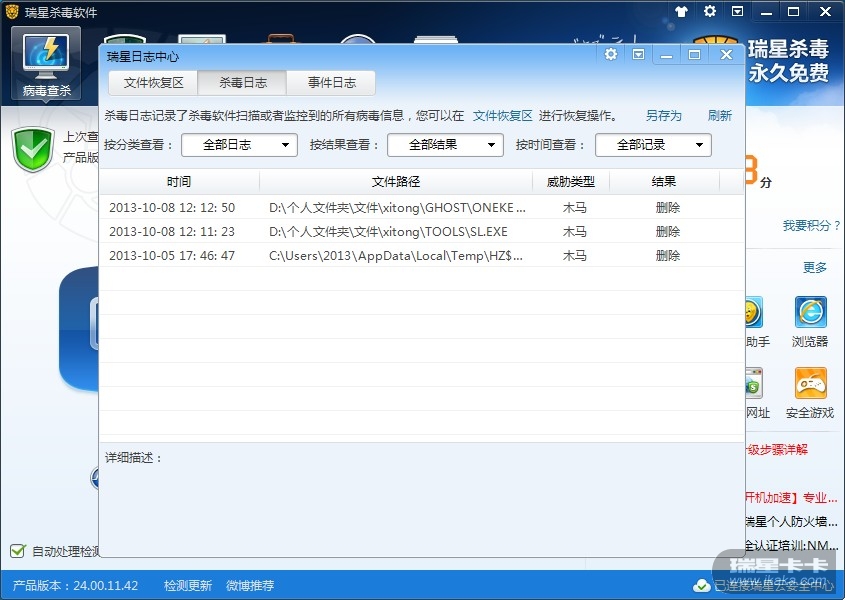Open the 网址 navigation icon

tap(754, 383)
